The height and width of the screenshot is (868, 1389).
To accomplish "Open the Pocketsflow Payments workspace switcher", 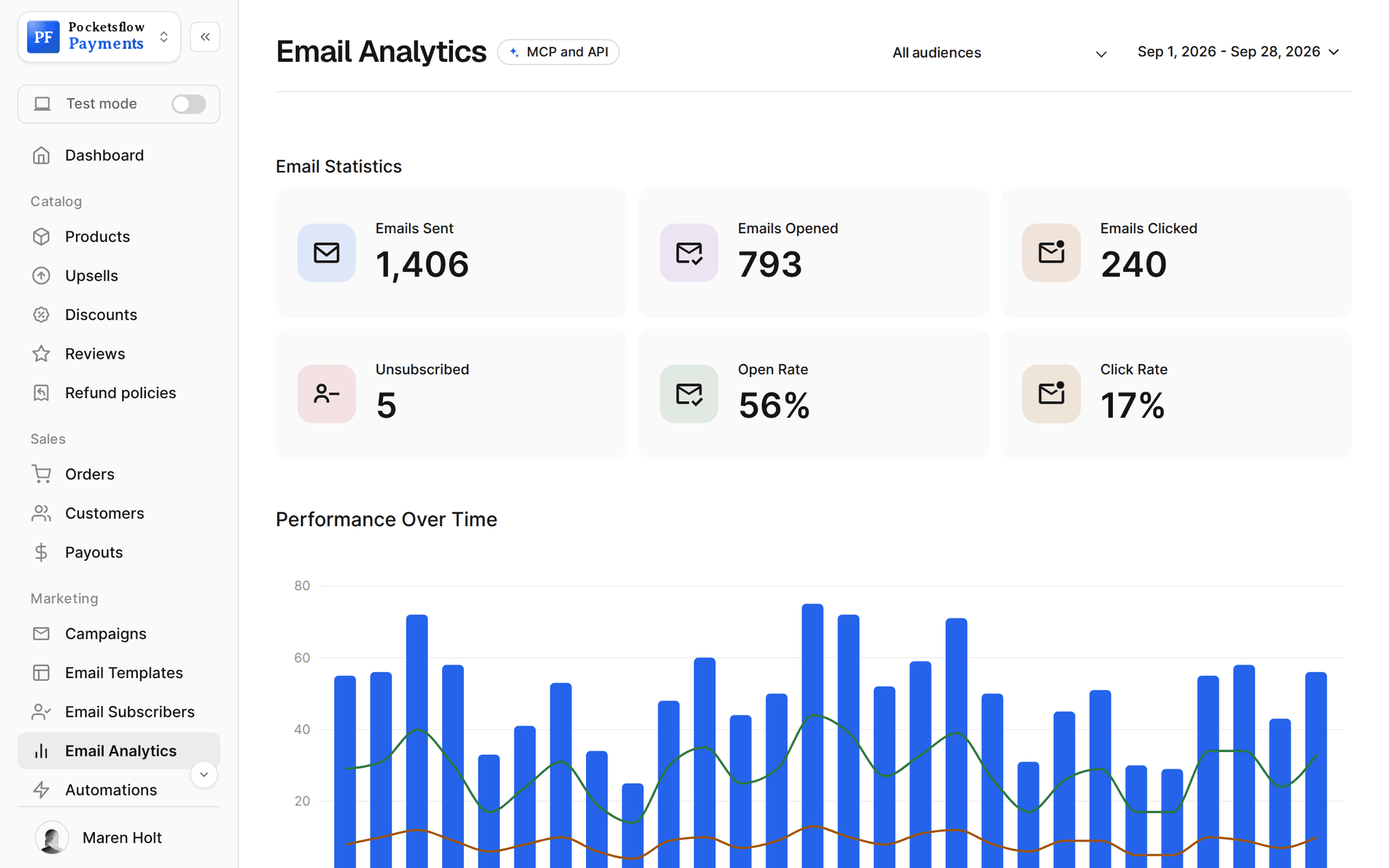I will pyautogui.click(x=99, y=37).
